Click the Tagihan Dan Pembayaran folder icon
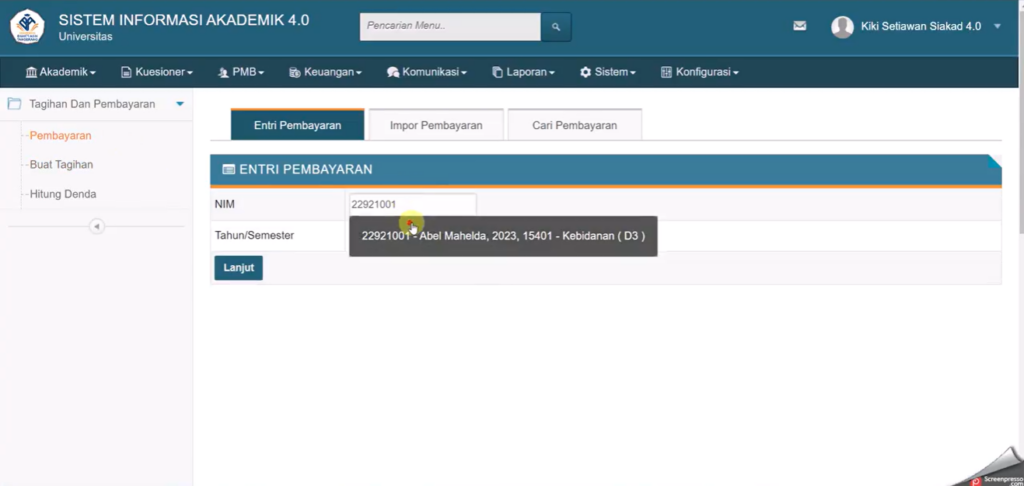Image resolution: width=1024 pixels, height=486 pixels. pyautogui.click(x=15, y=104)
